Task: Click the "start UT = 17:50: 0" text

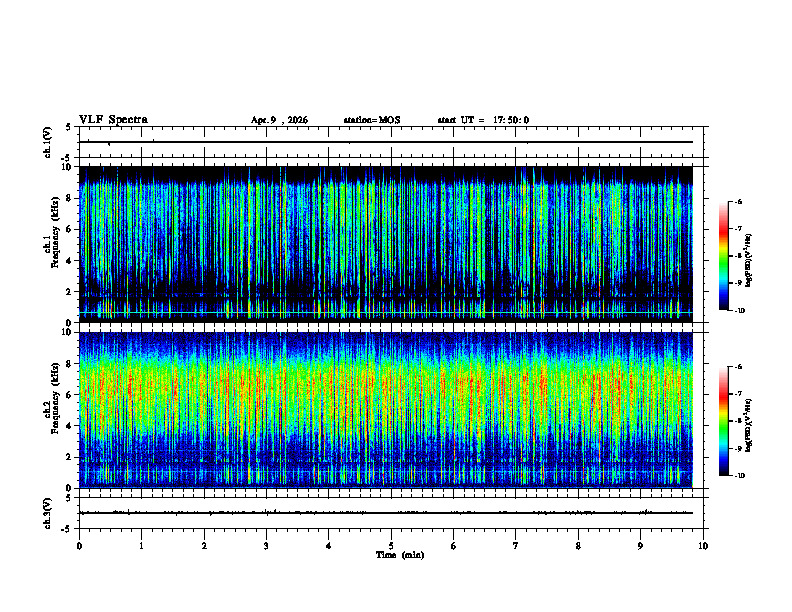Action: point(483,120)
